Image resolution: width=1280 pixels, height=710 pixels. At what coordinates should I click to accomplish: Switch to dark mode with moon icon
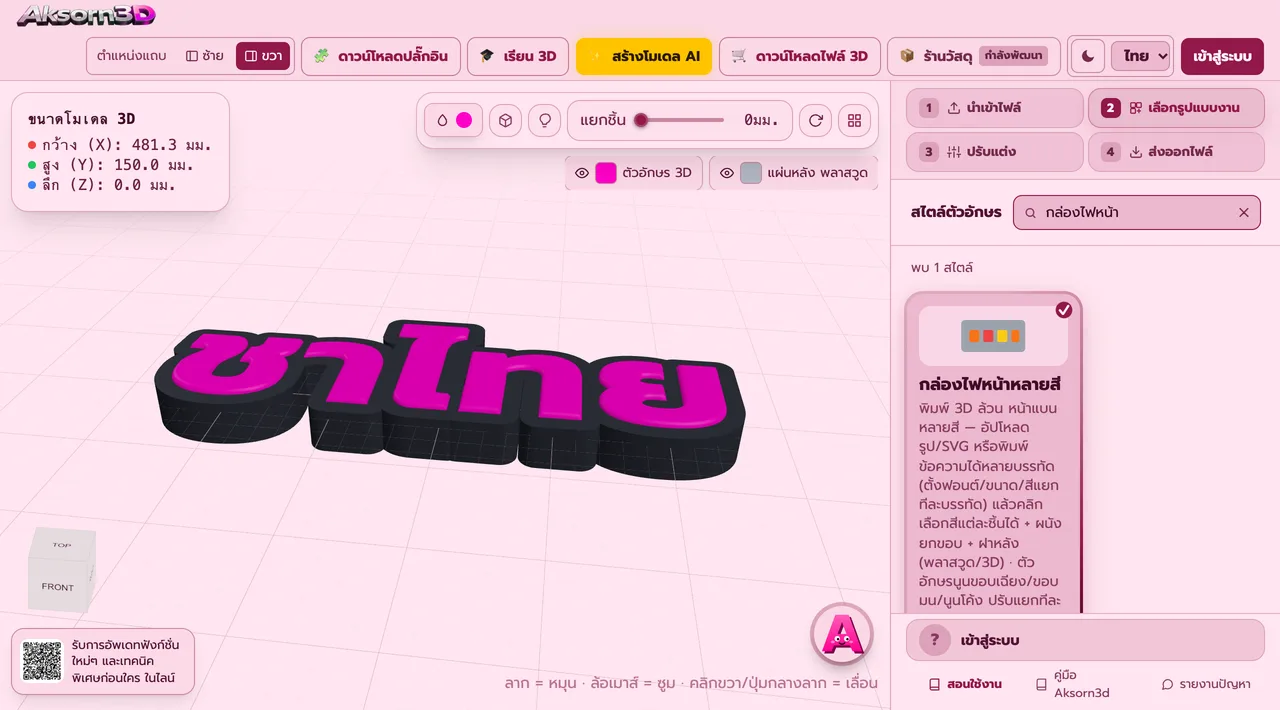(x=1088, y=56)
